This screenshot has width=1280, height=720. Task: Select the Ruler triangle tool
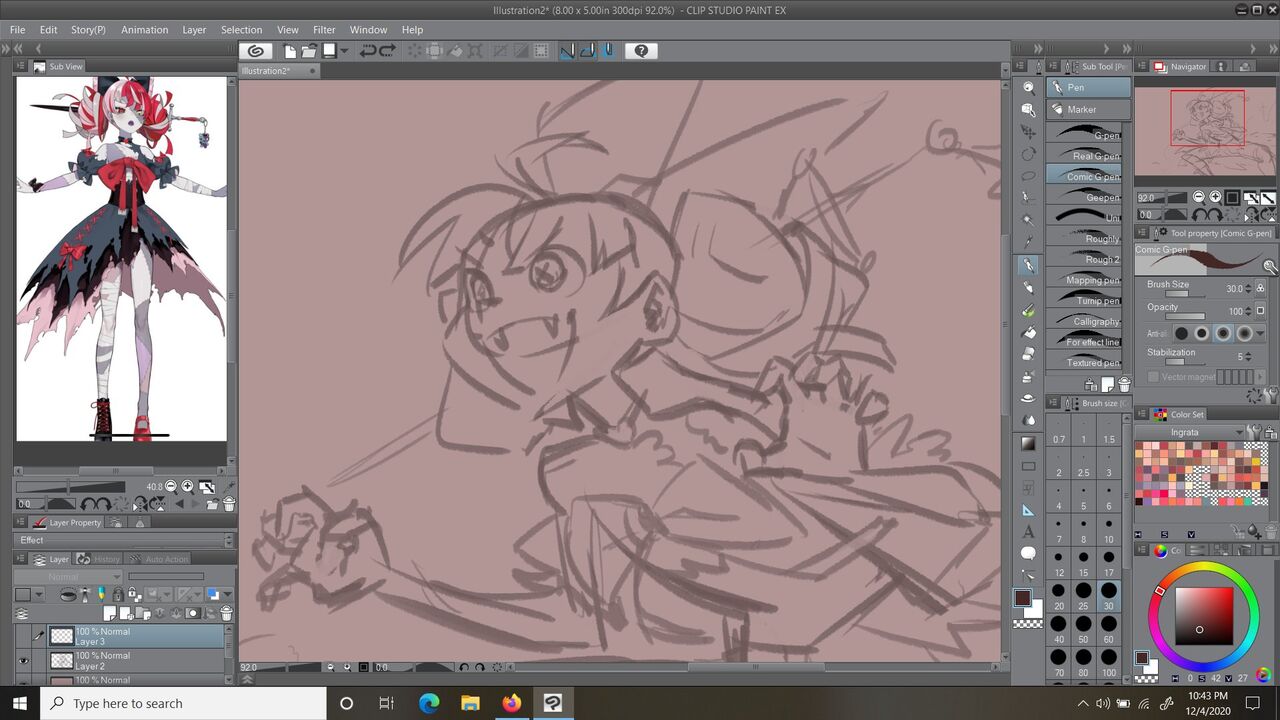[x=1028, y=509]
